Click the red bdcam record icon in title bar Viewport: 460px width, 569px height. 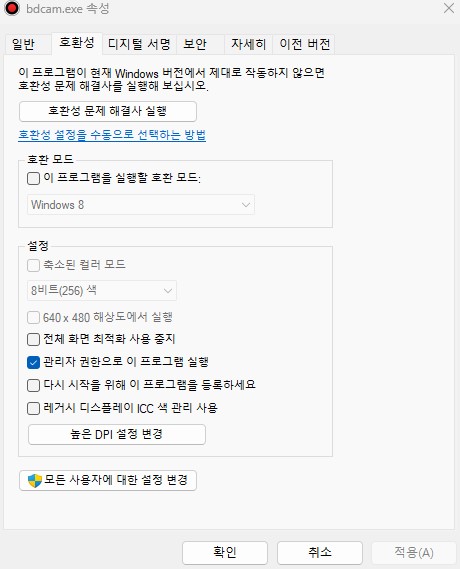pyautogui.click(x=12, y=8)
